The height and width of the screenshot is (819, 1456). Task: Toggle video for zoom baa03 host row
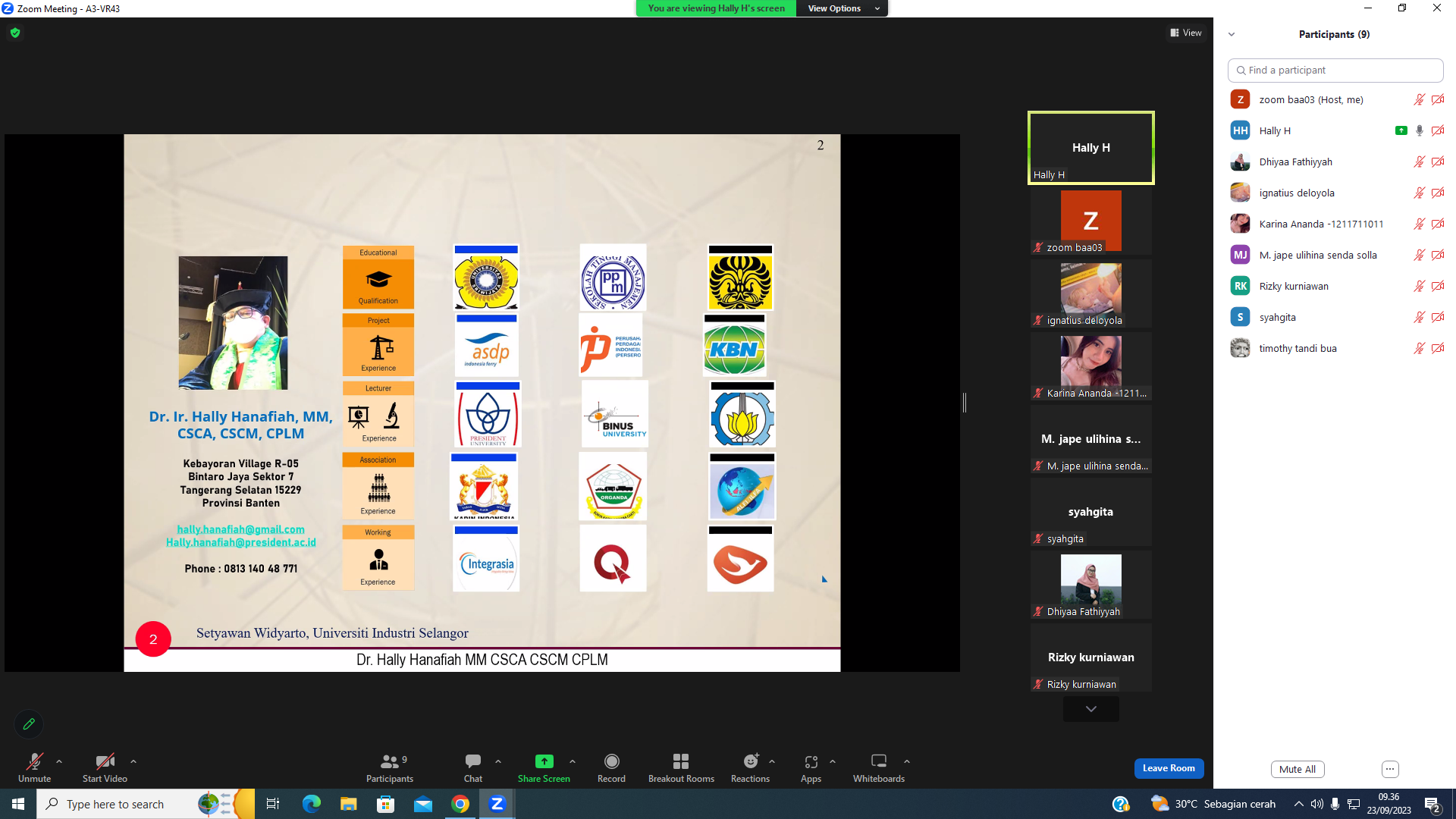point(1438,99)
